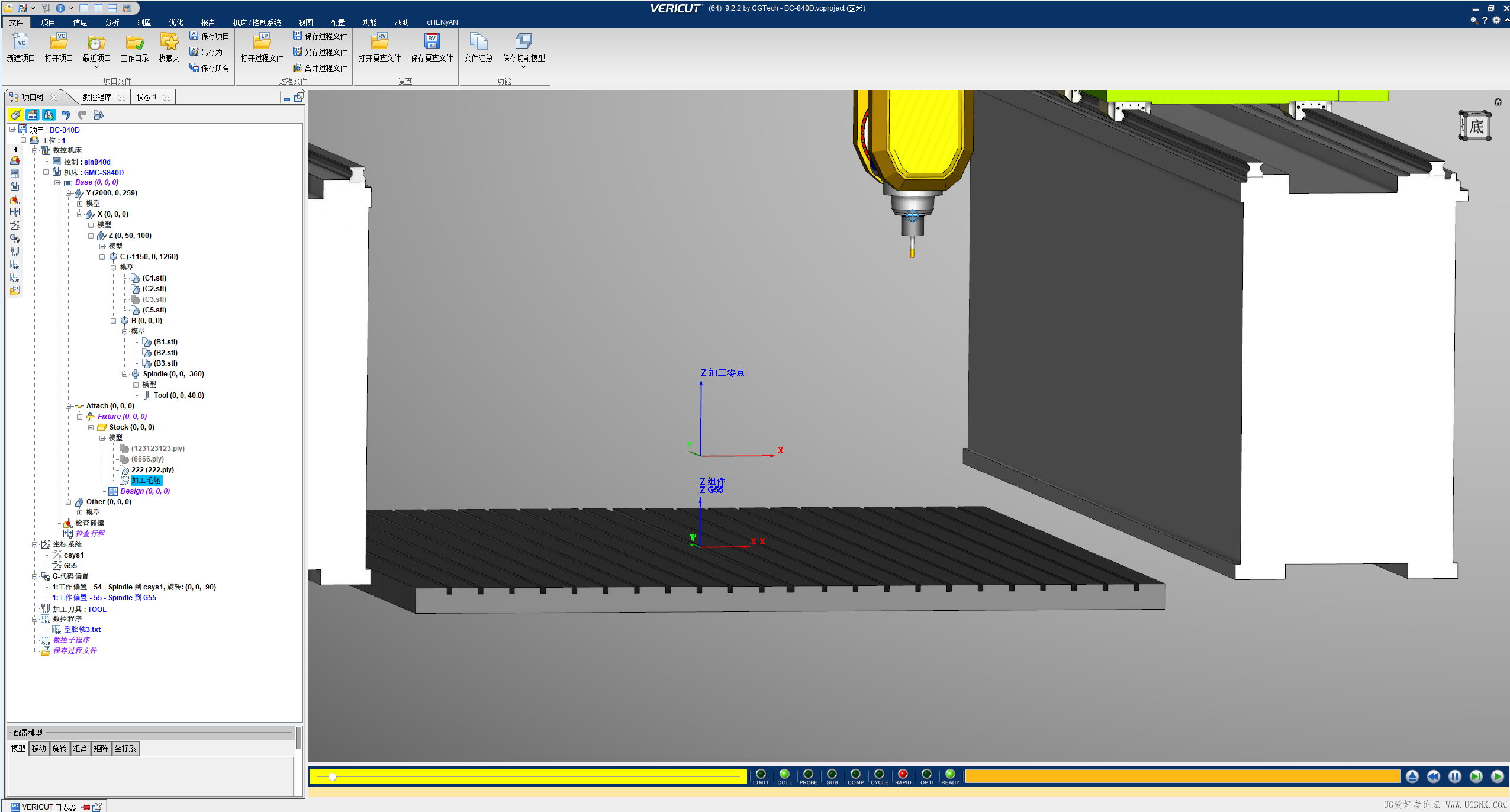
Task: Click the travel limits icon in tree sidebar
Action: point(15,212)
